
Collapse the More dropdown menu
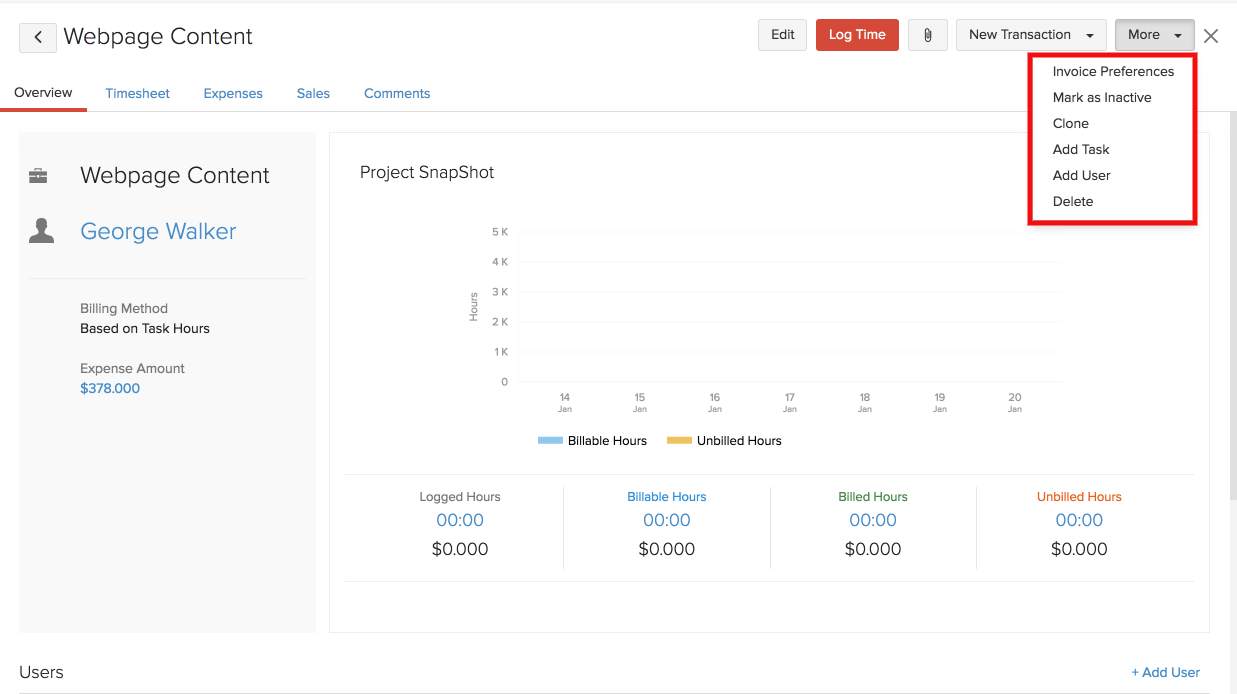(x=1154, y=35)
